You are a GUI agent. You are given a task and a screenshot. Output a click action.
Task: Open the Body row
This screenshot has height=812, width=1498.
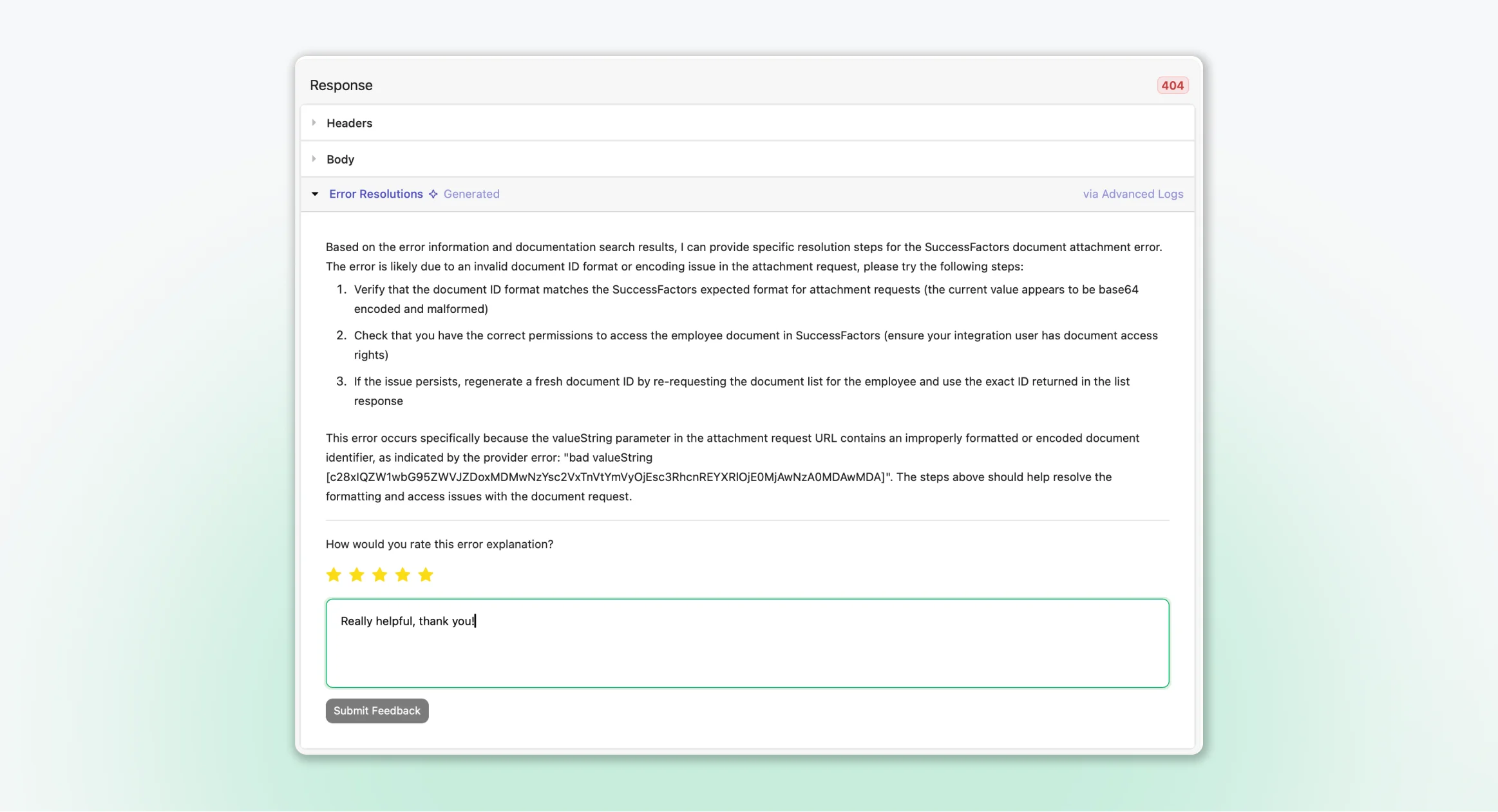click(340, 159)
